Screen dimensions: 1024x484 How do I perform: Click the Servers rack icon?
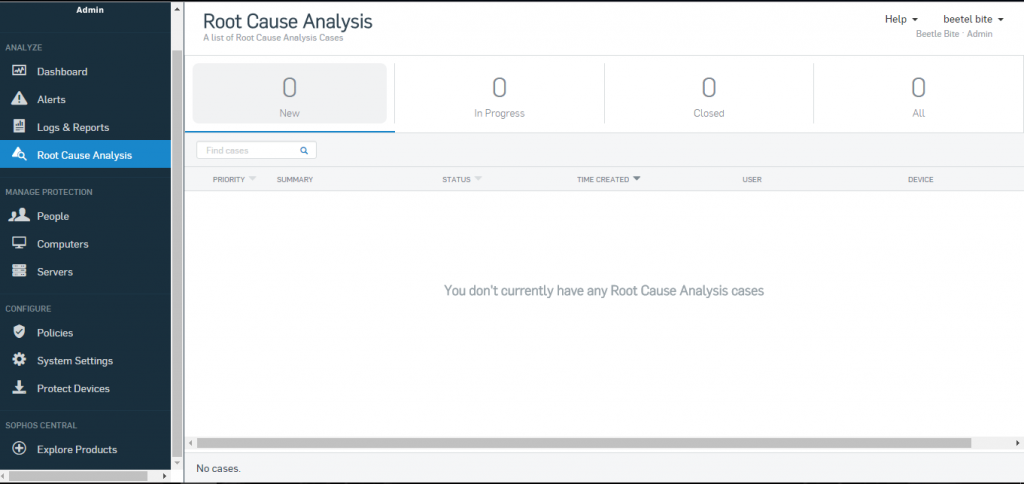coord(20,272)
